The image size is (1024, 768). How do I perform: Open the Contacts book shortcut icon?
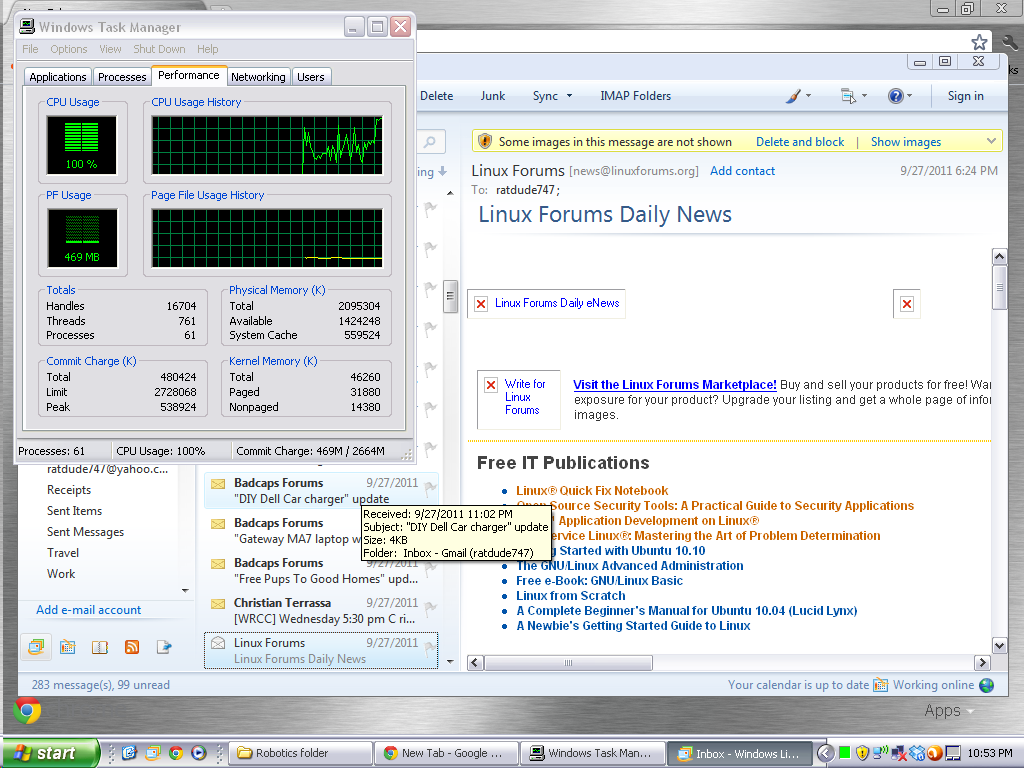[x=100, y=647]
